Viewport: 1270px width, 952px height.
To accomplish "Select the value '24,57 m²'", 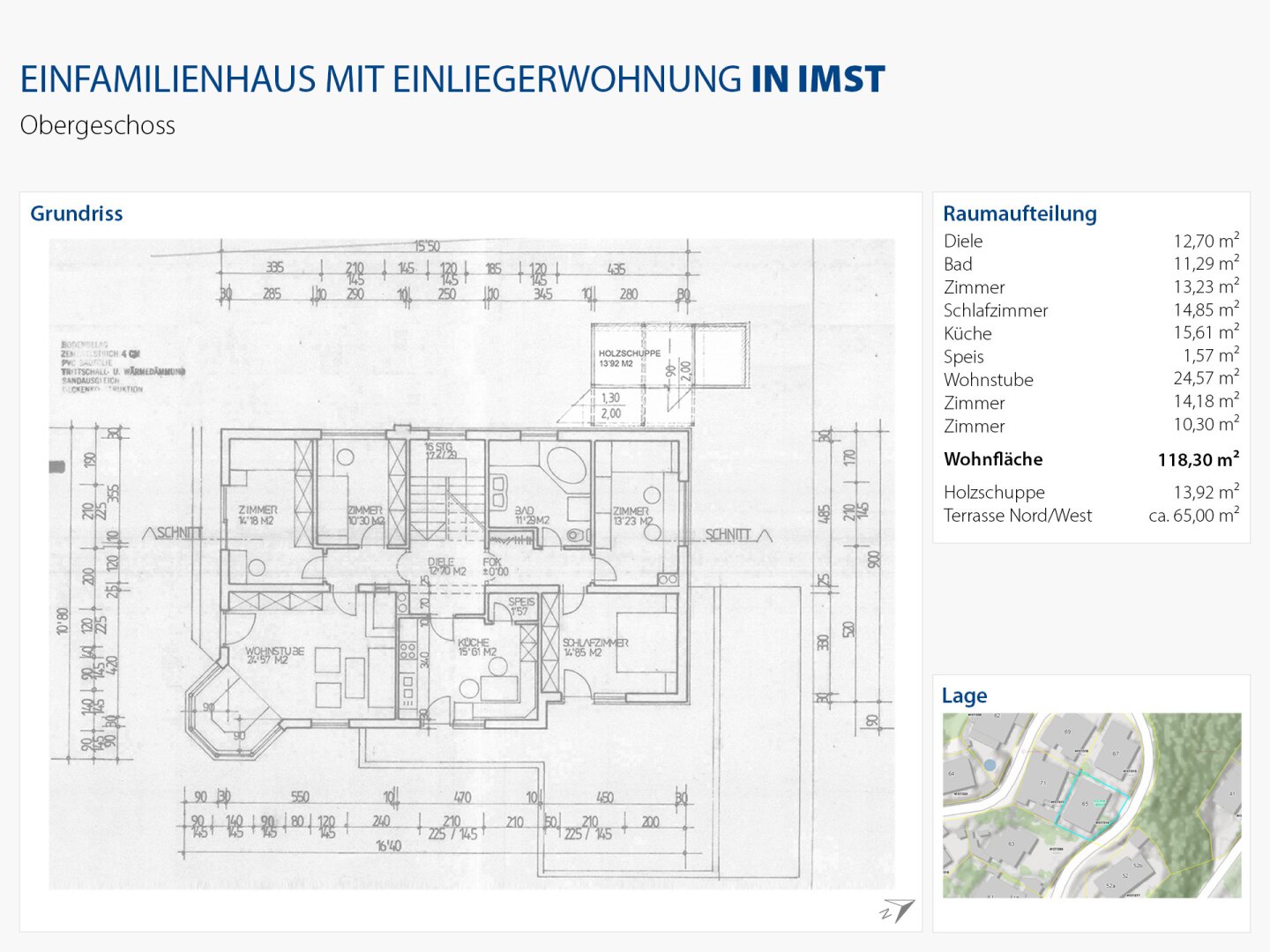I will pyautogui.click(x=1206, y=378).
